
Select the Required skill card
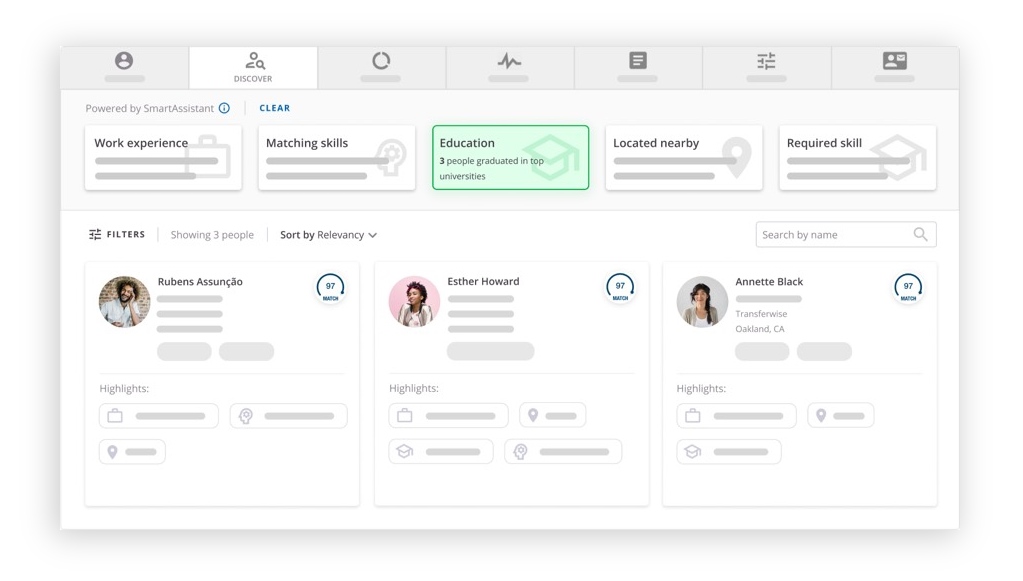point(857,158)
